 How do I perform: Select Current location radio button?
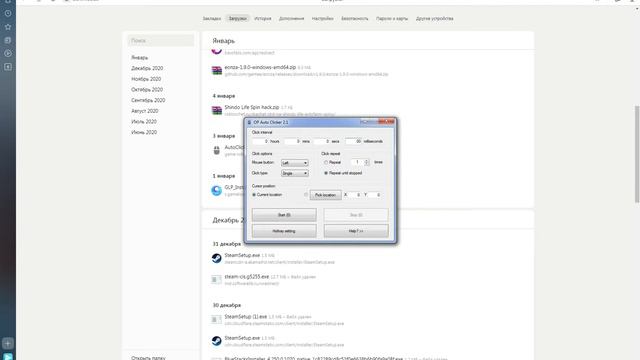tap(254, 195)
